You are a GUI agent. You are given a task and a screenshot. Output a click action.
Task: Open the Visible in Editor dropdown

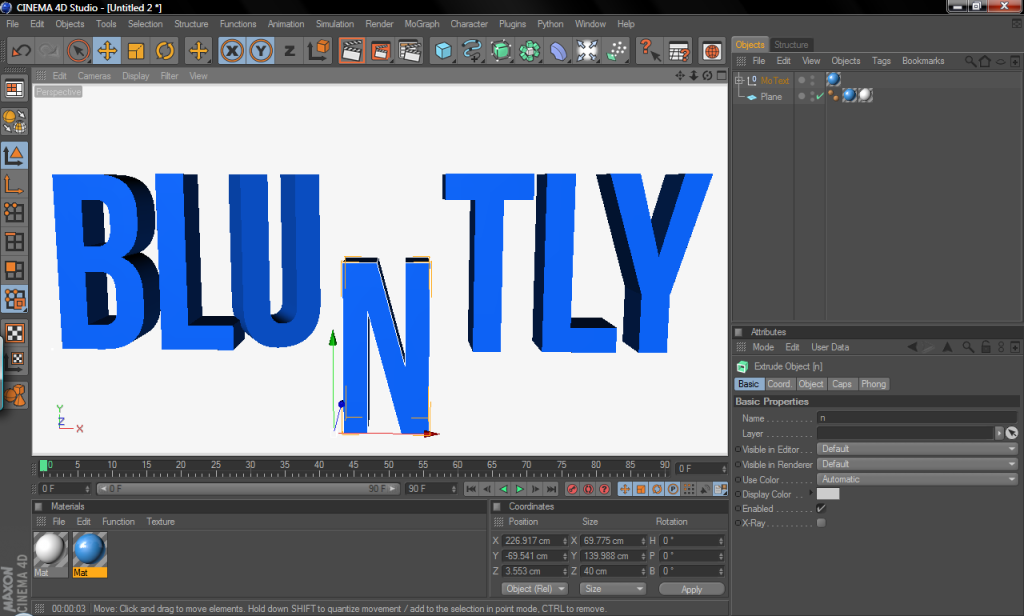(917, 449)
